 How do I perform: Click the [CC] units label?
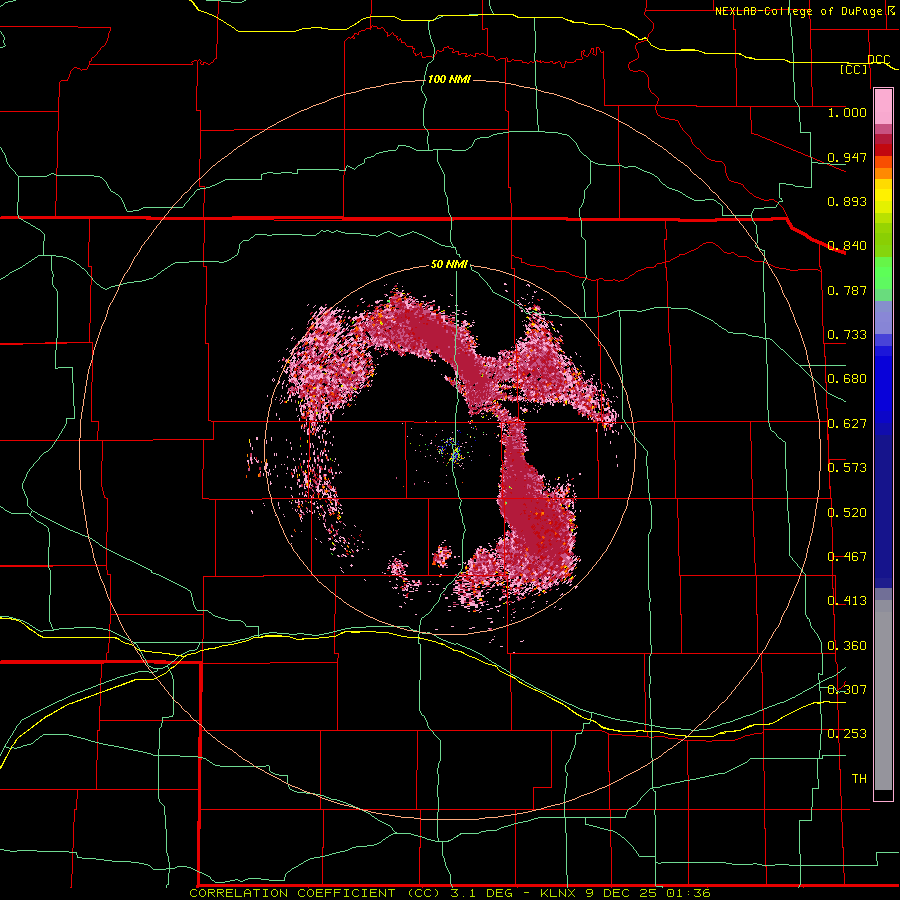[x=854, y=69]
